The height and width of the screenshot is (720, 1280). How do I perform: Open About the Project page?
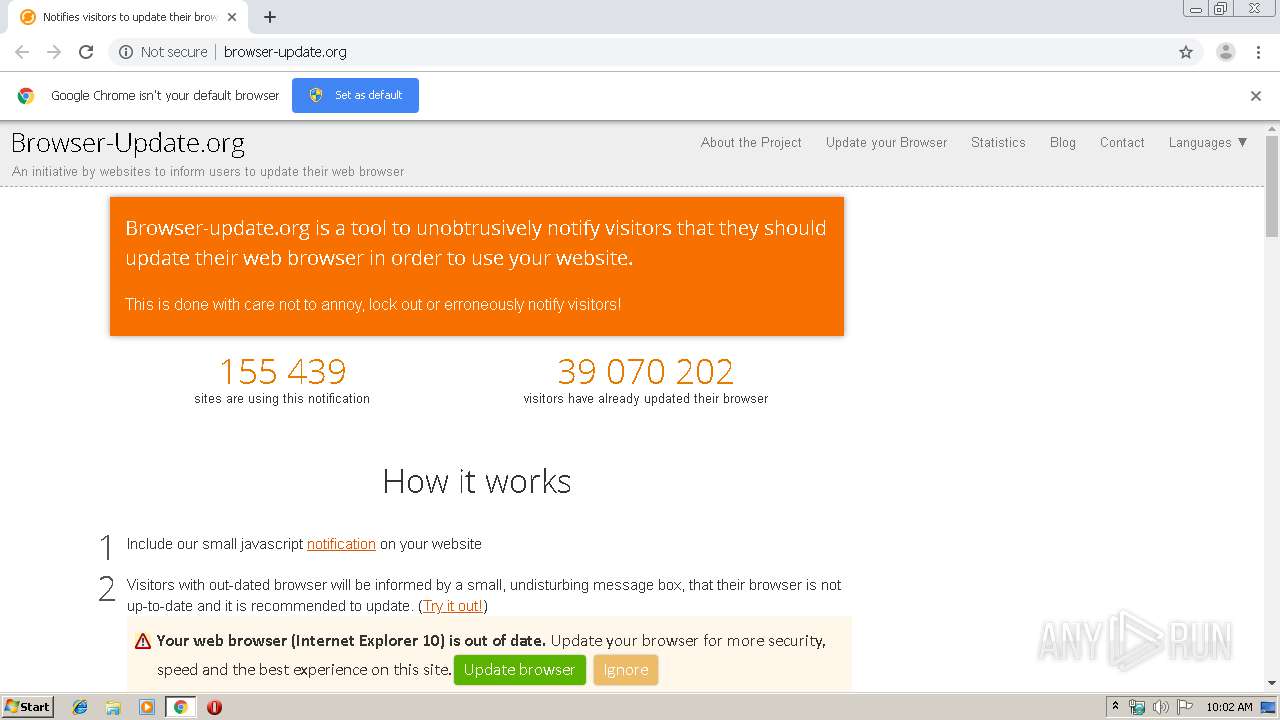[x=751, y=143]
